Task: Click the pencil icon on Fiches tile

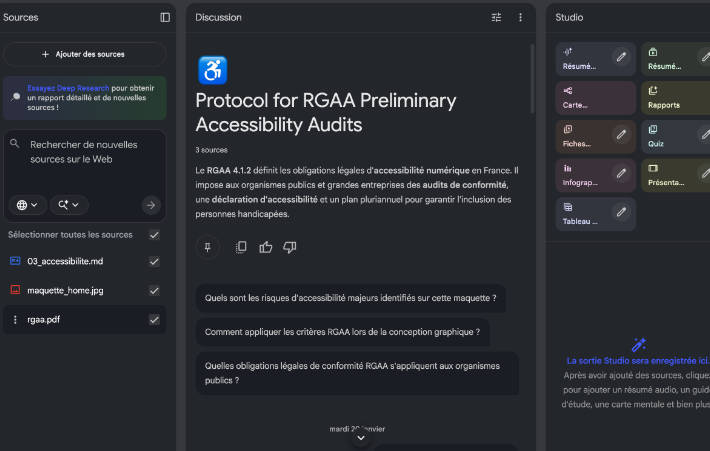Action: (x=621, y=136)
